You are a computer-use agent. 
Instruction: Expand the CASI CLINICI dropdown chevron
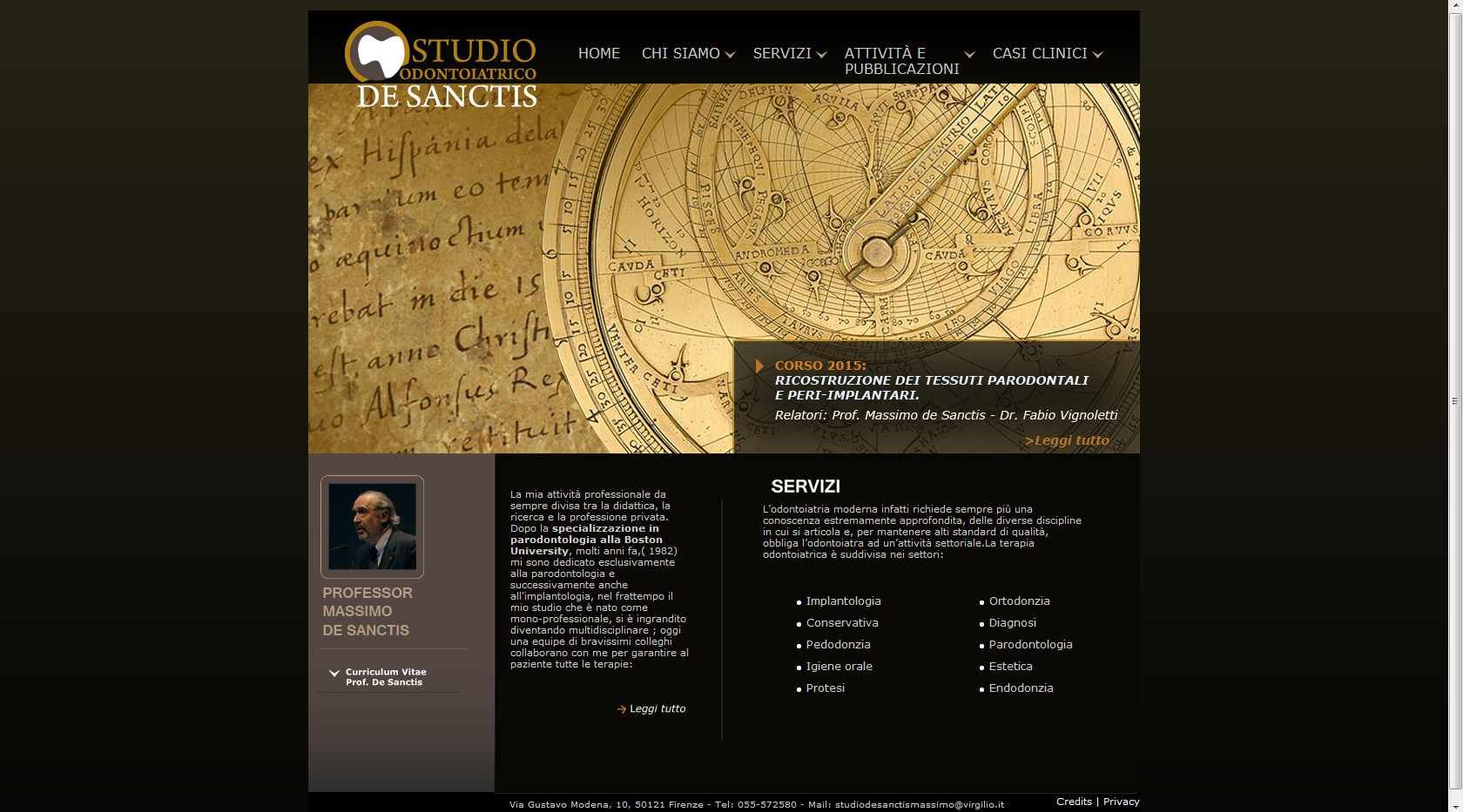tap(1097, 55)
